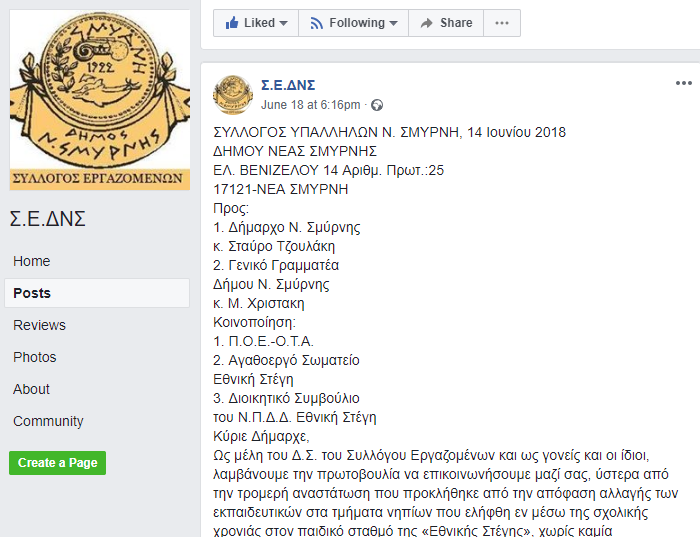The width and height of the screenshot is (700, 537).
Task: Go to the Home section
Action: pyautogui.click(x=31, y=261)
